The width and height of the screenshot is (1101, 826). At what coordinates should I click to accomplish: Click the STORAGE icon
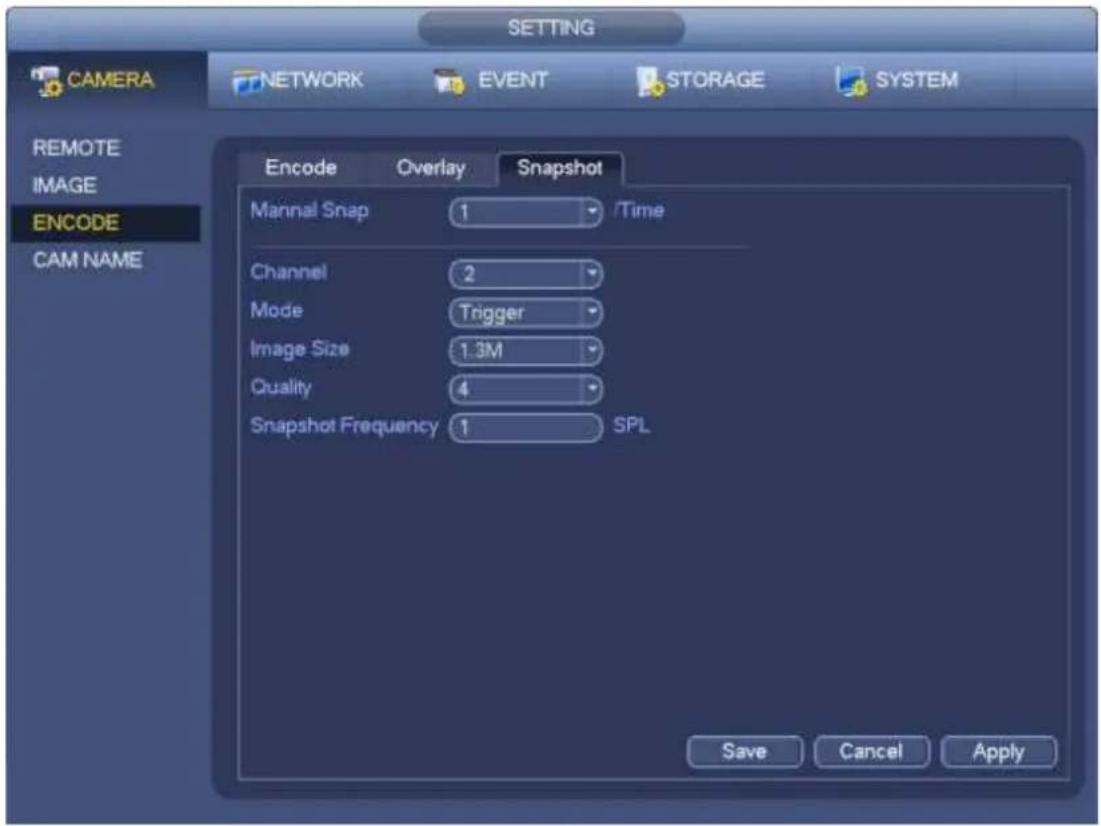[x=650, y=81]
